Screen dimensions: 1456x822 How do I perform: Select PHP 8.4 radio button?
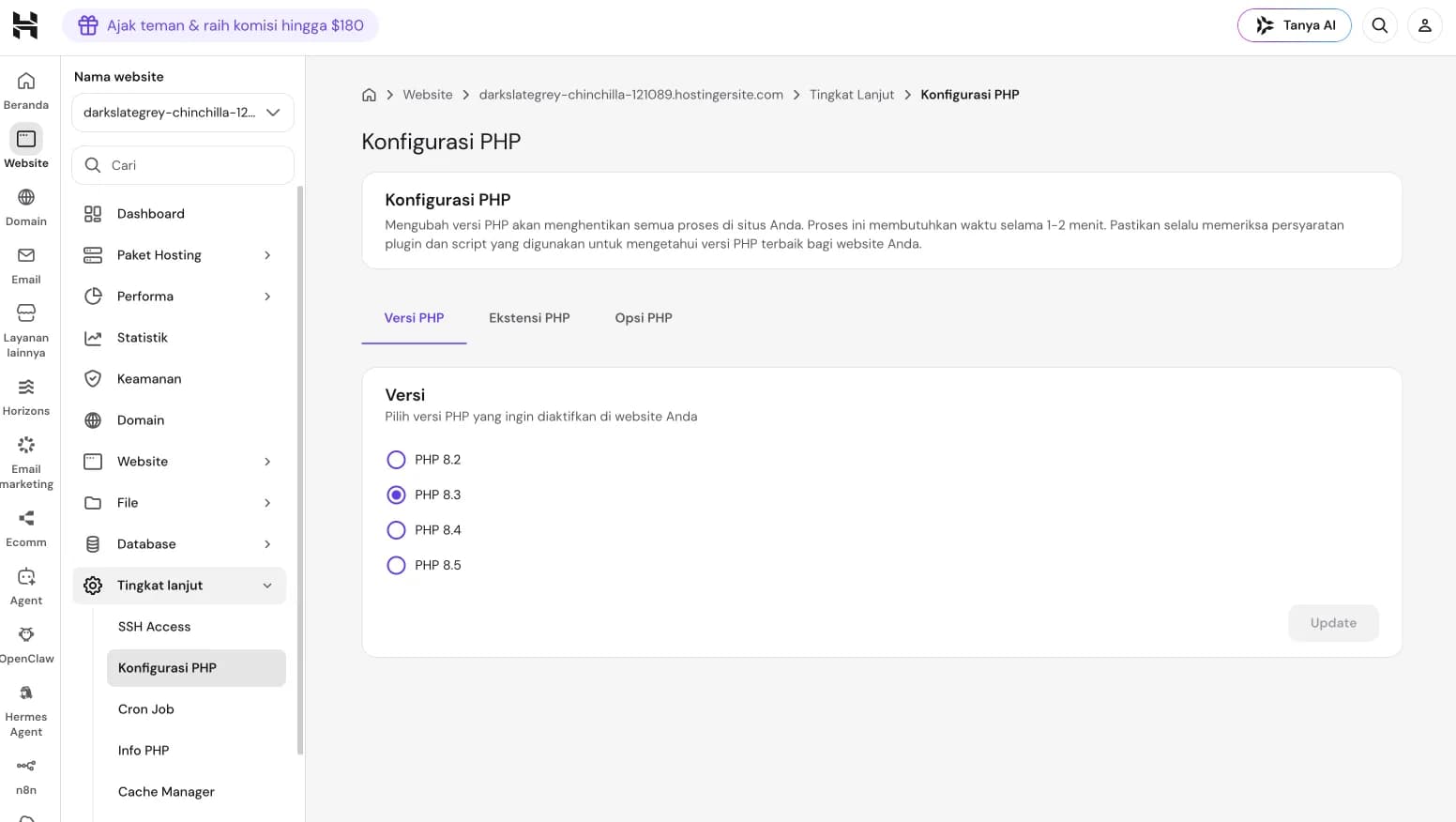(396, 530)
